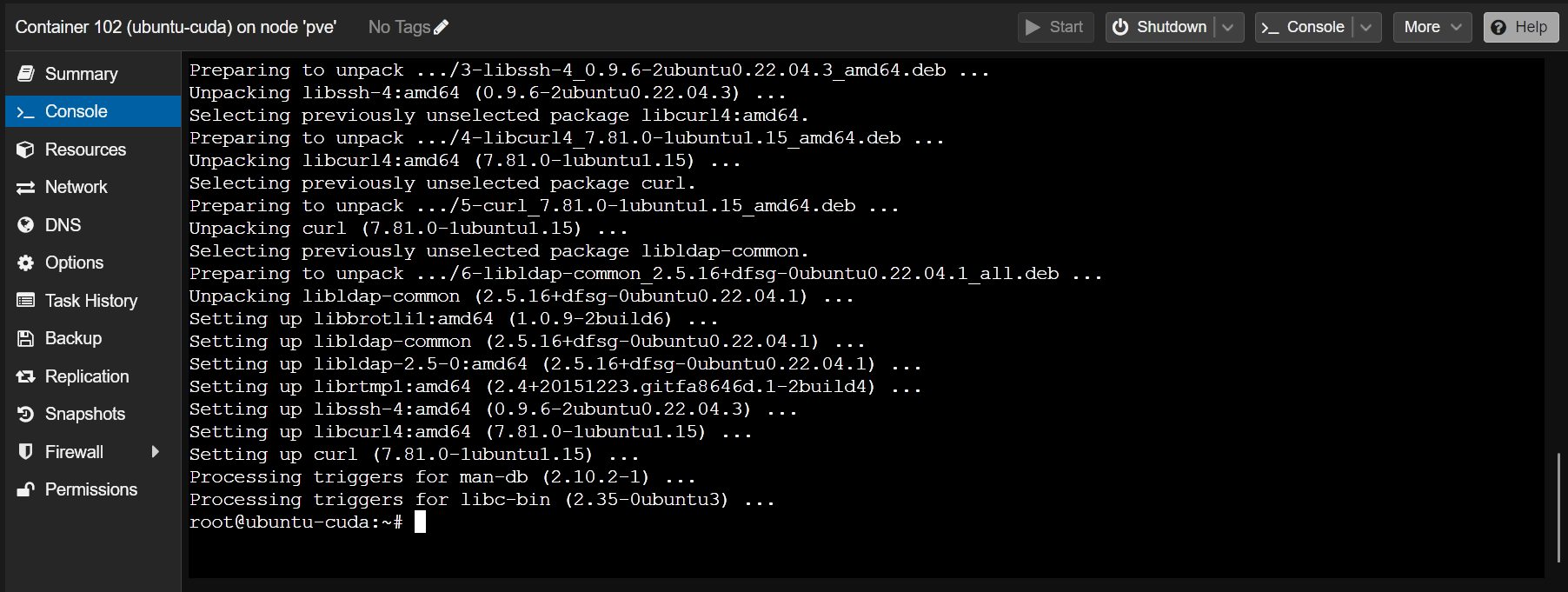
Task: Click the Start container button
Action: click(x=1055, y=27)
